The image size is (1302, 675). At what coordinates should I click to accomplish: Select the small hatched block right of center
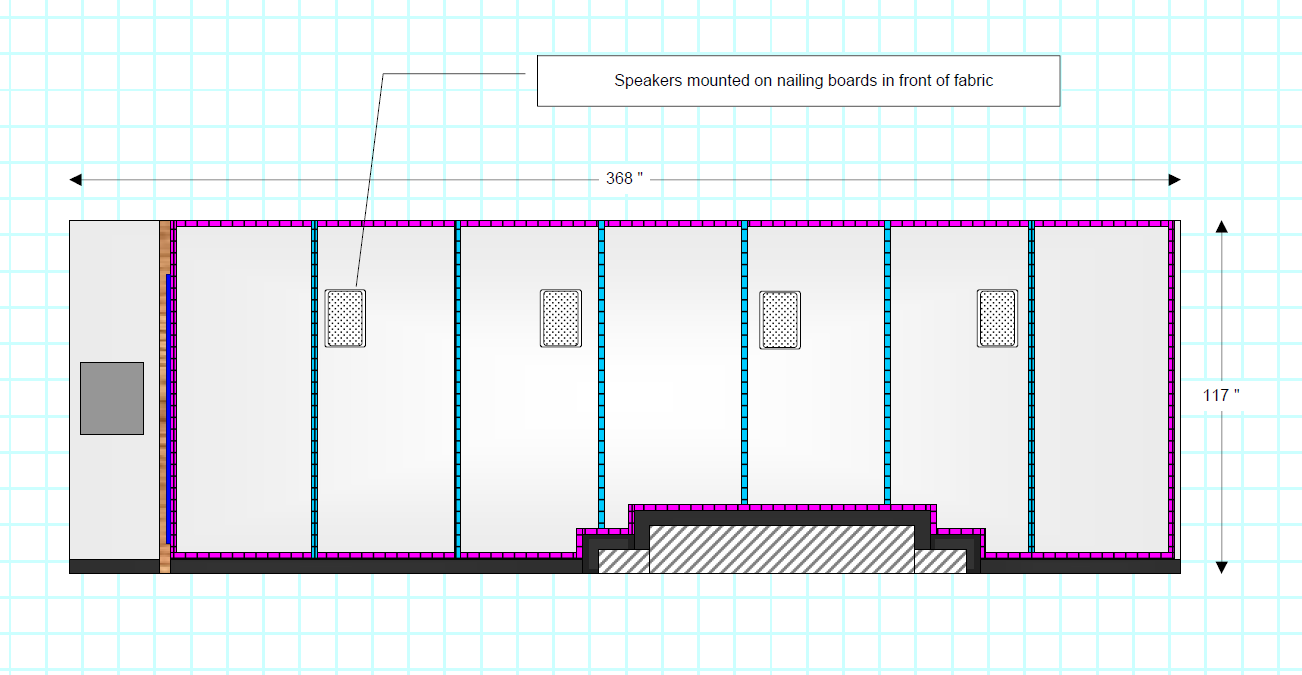(x=940, y=561)
